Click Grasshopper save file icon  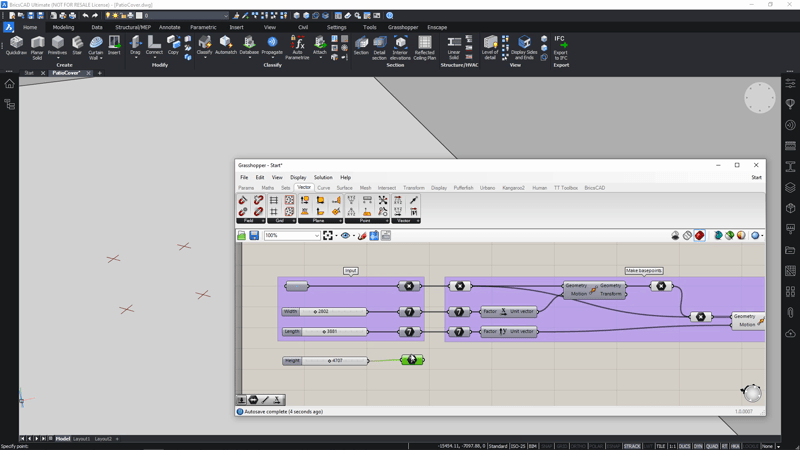coord(254,235)
